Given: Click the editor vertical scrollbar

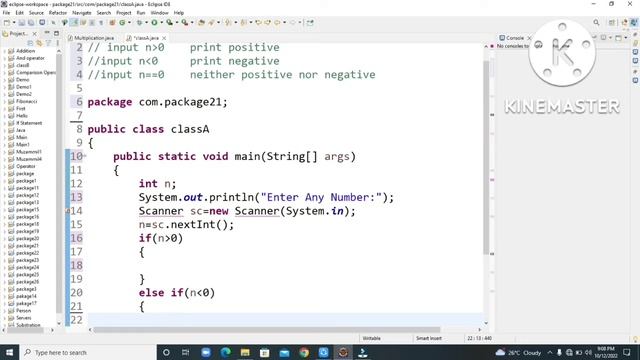Looking at the screenshot, I should pyautogui.click(x=486, y=157).
